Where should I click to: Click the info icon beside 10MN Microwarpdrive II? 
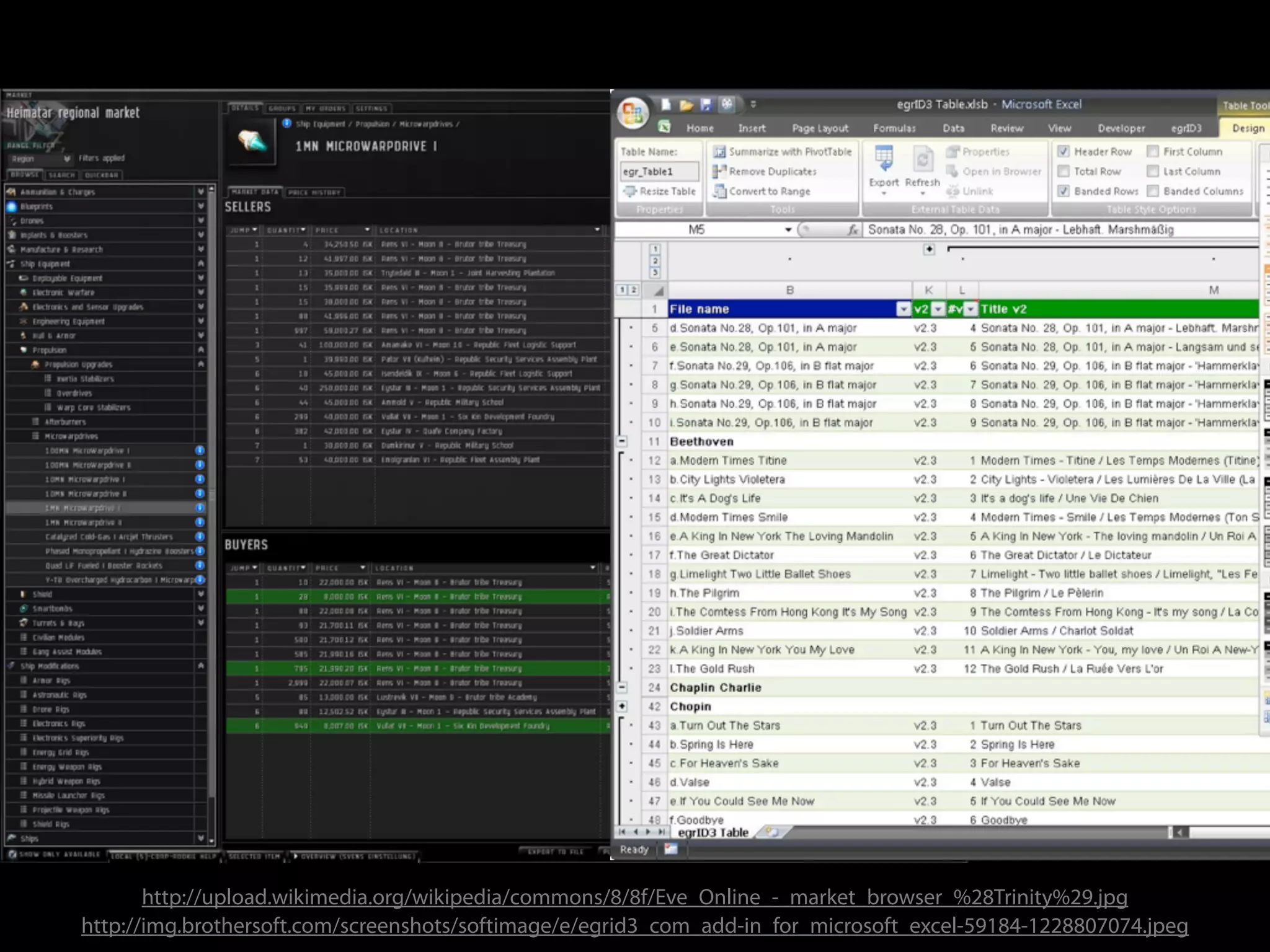(x=200, y=493)
